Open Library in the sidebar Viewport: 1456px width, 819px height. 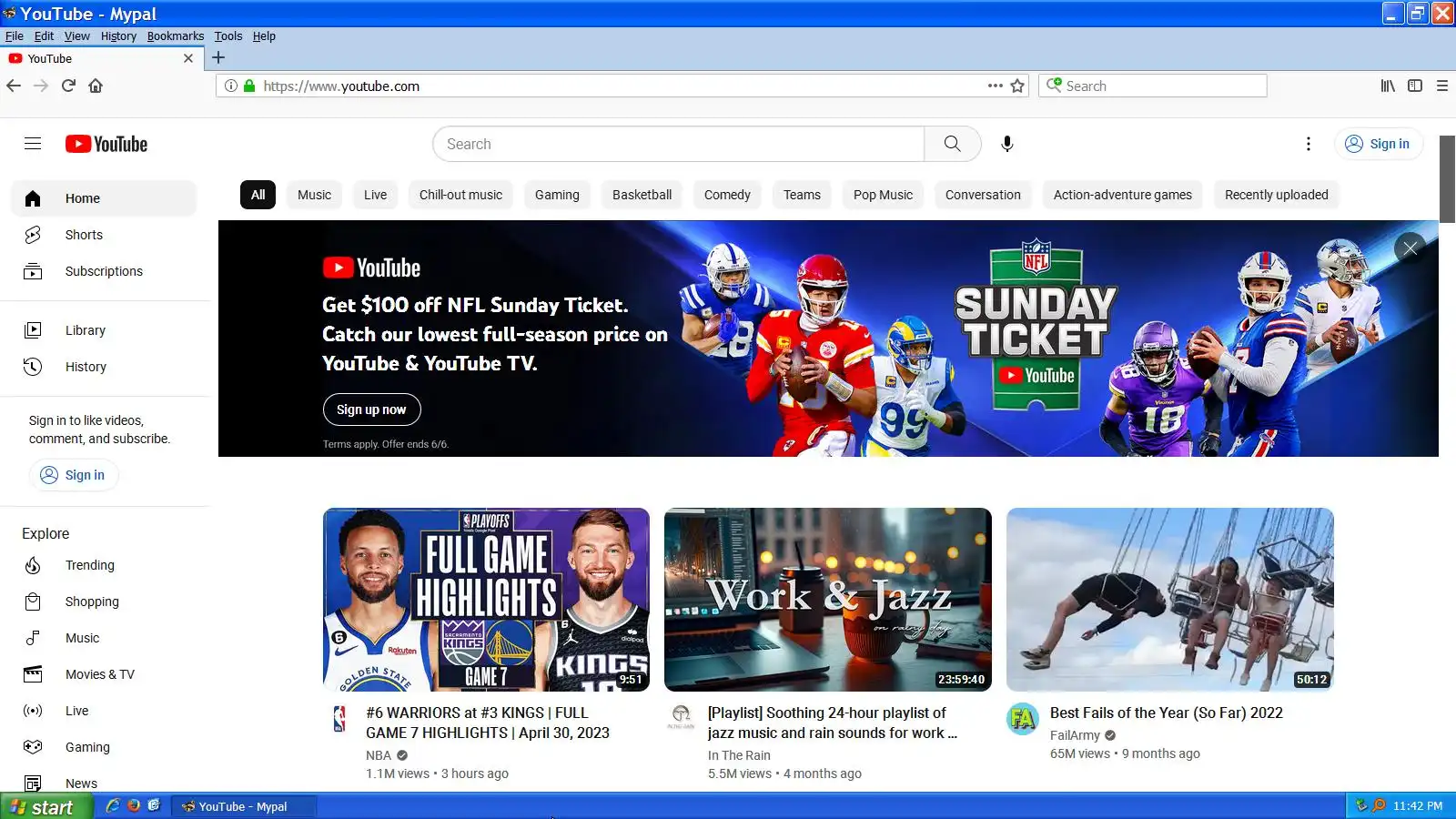click(104, 330)
